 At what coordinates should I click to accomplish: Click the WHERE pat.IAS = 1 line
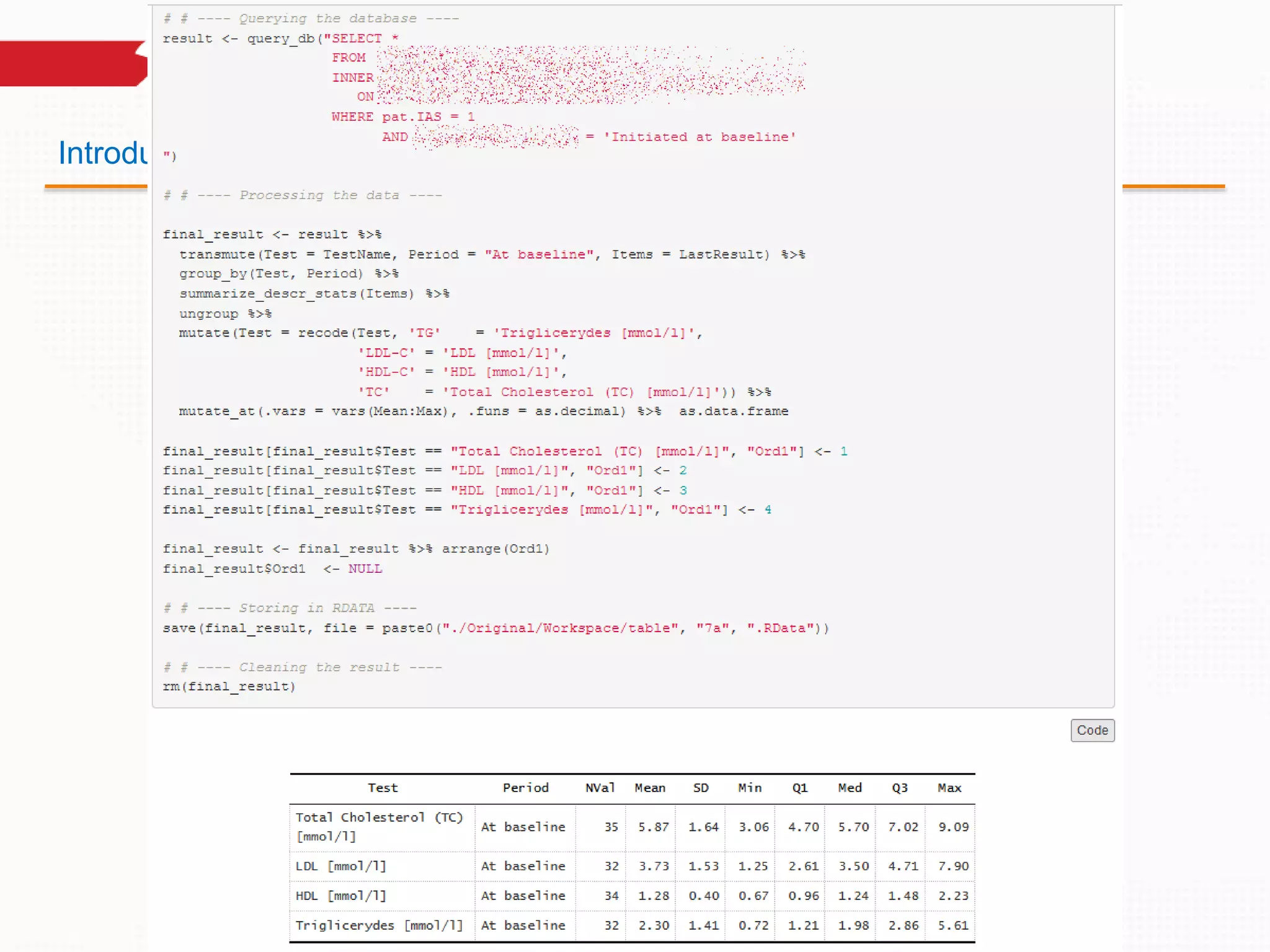coord(403,117)
